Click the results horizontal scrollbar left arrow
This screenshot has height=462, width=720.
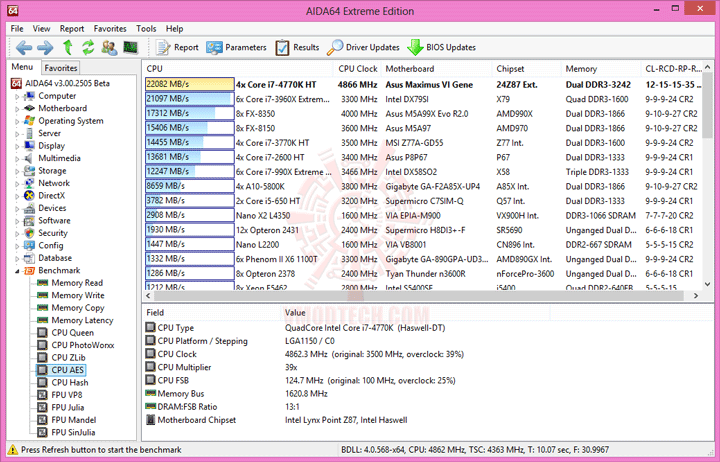(148, 296)
